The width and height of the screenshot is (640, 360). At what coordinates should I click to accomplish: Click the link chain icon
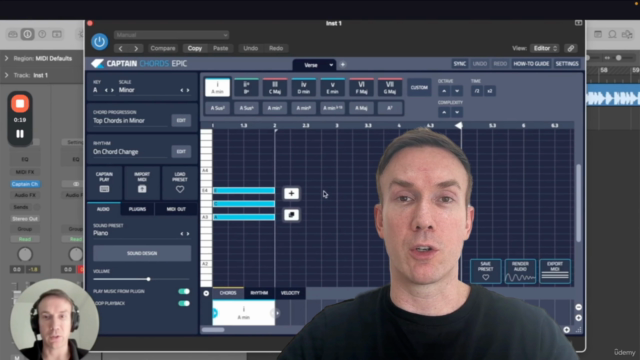click(x=571, y=48)
